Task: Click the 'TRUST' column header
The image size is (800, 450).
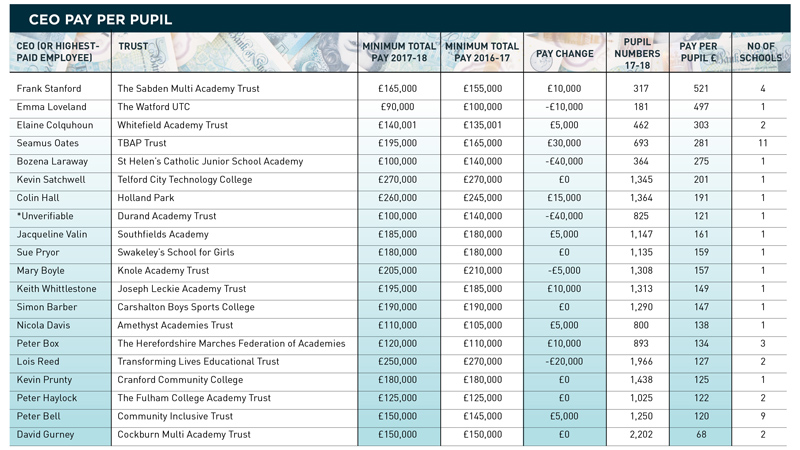Action: pyautogui.click(x=133, y=46)
